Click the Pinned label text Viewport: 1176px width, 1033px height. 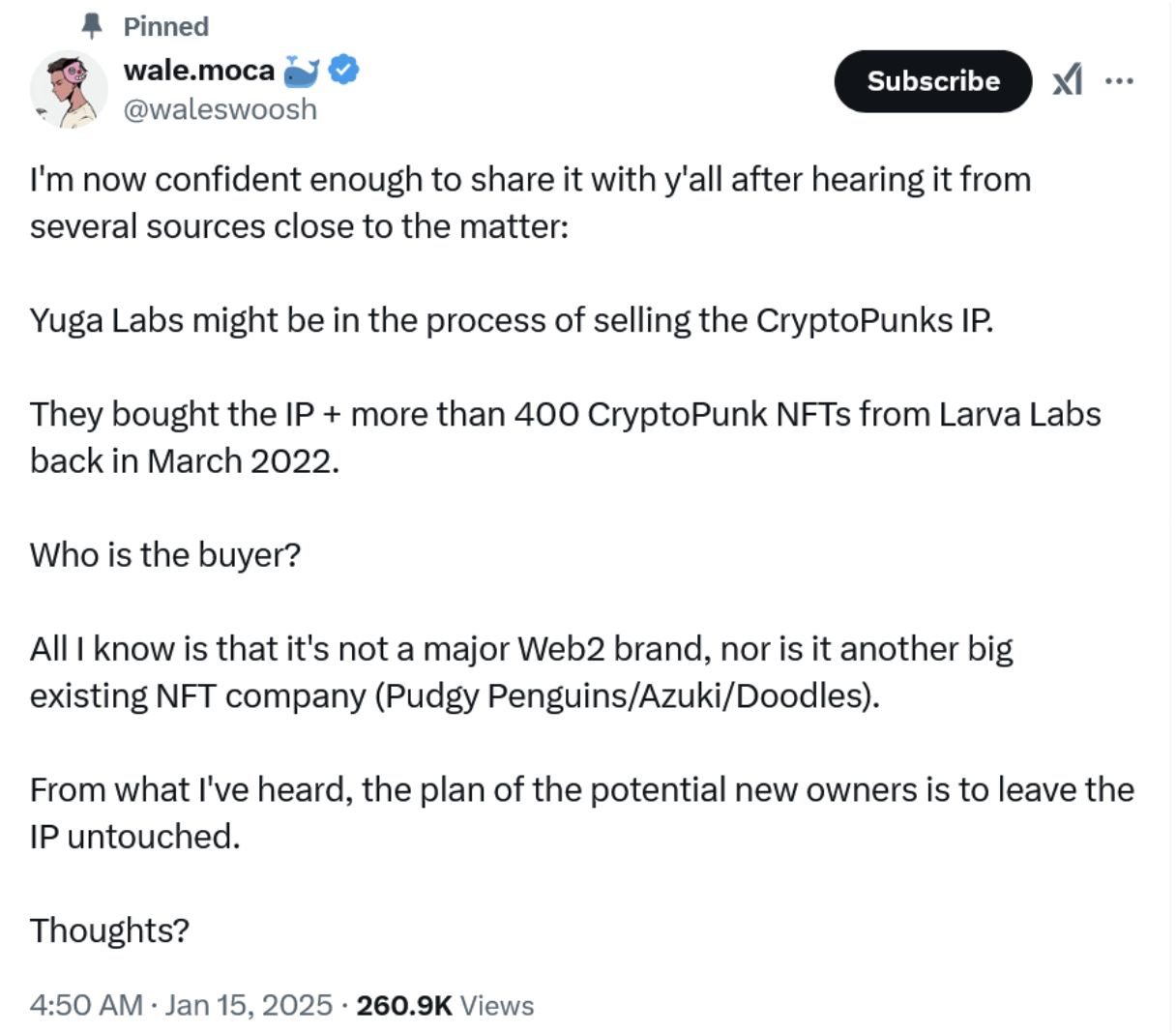[x=165, y=26]
